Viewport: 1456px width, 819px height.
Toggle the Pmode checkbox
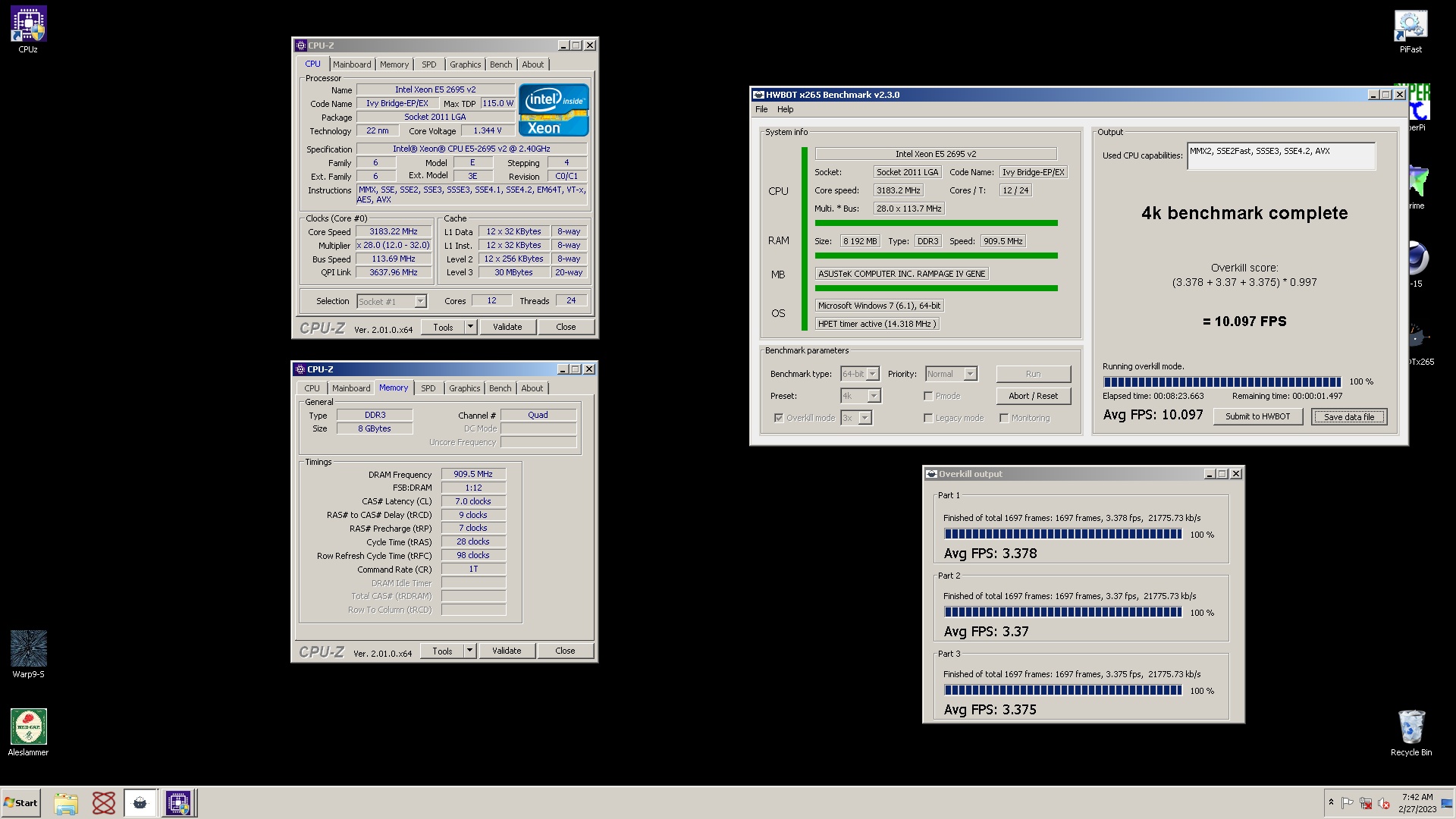pyautogui.click(x=928, y=396)
